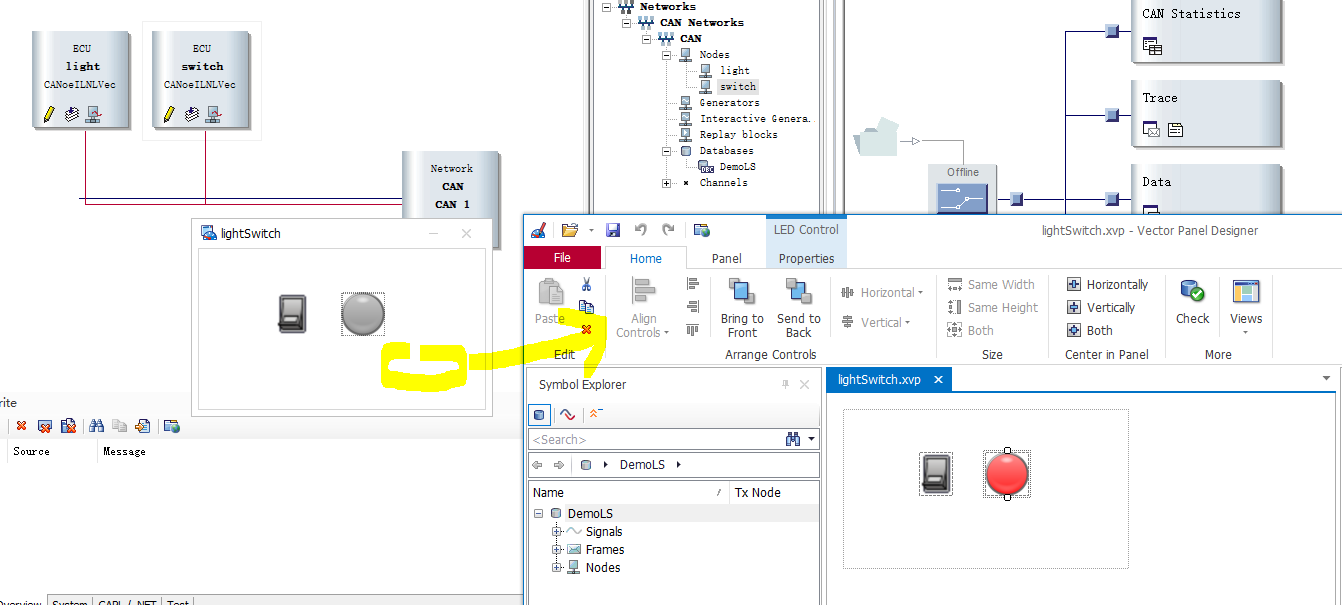
Task: Click the binoculars search icon in Symbol Explorer
Action: coord(793,439)
